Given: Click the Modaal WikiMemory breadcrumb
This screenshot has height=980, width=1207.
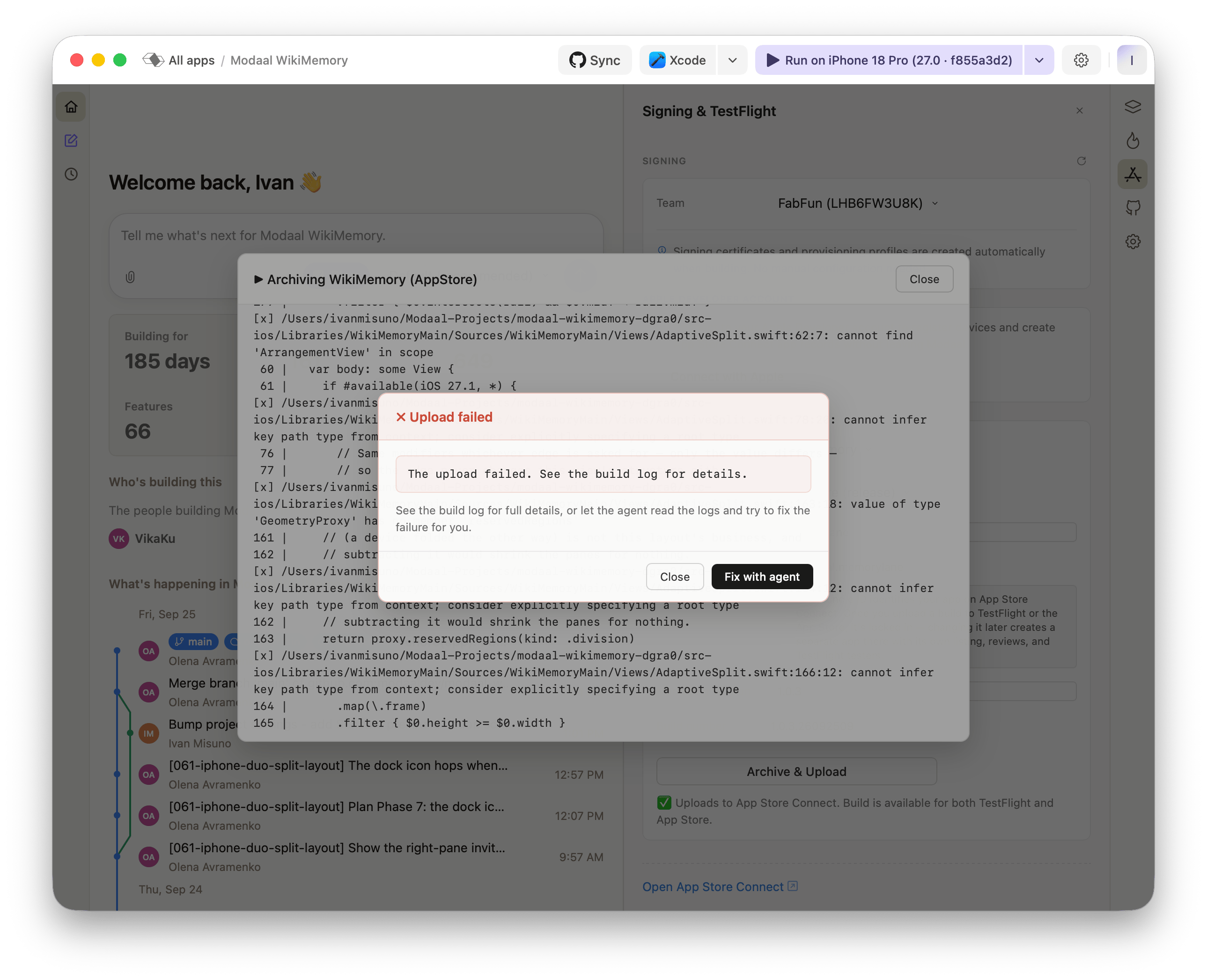Looking at the screenshot, I should [x=288, y=60].
